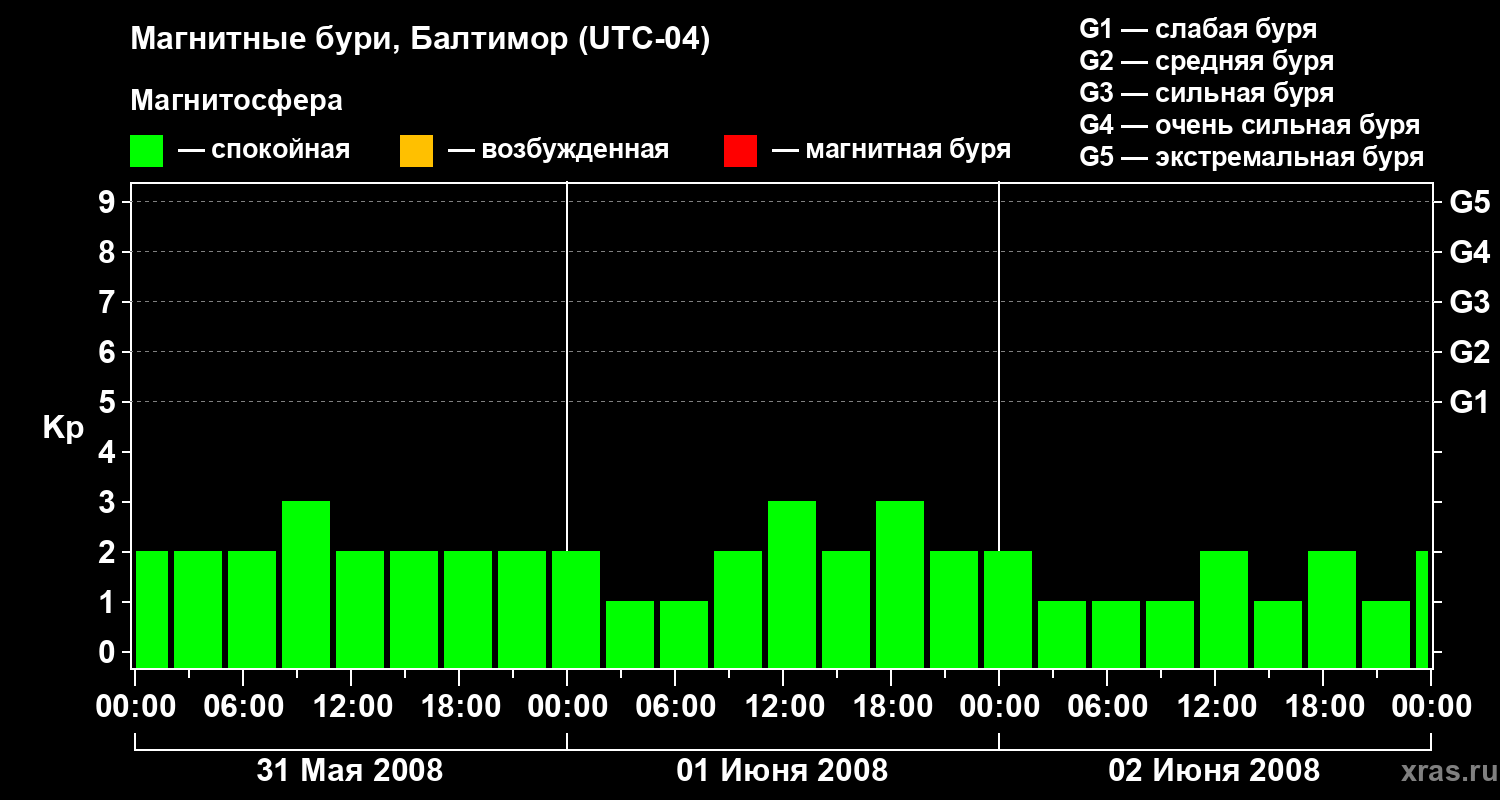1500x800 pixels.
Task: Click the '18:00' tick label above 01 Июня 2008
Action: 891,707
